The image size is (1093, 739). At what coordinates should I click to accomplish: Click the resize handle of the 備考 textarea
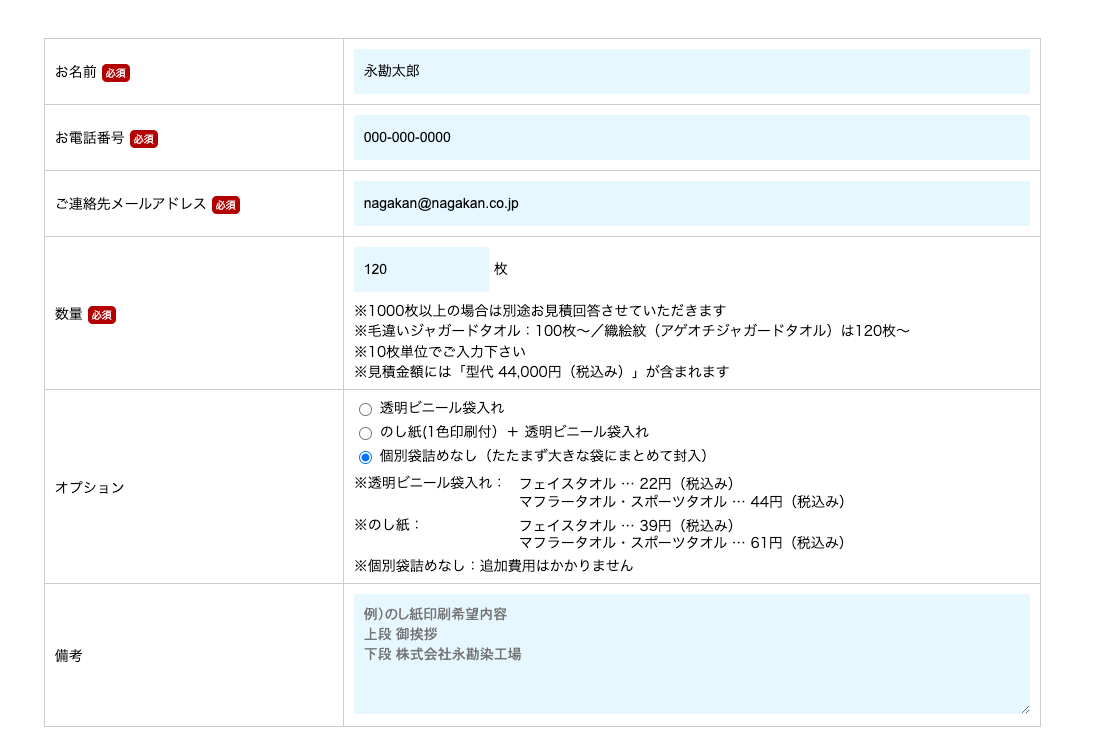pos(1023,708)
